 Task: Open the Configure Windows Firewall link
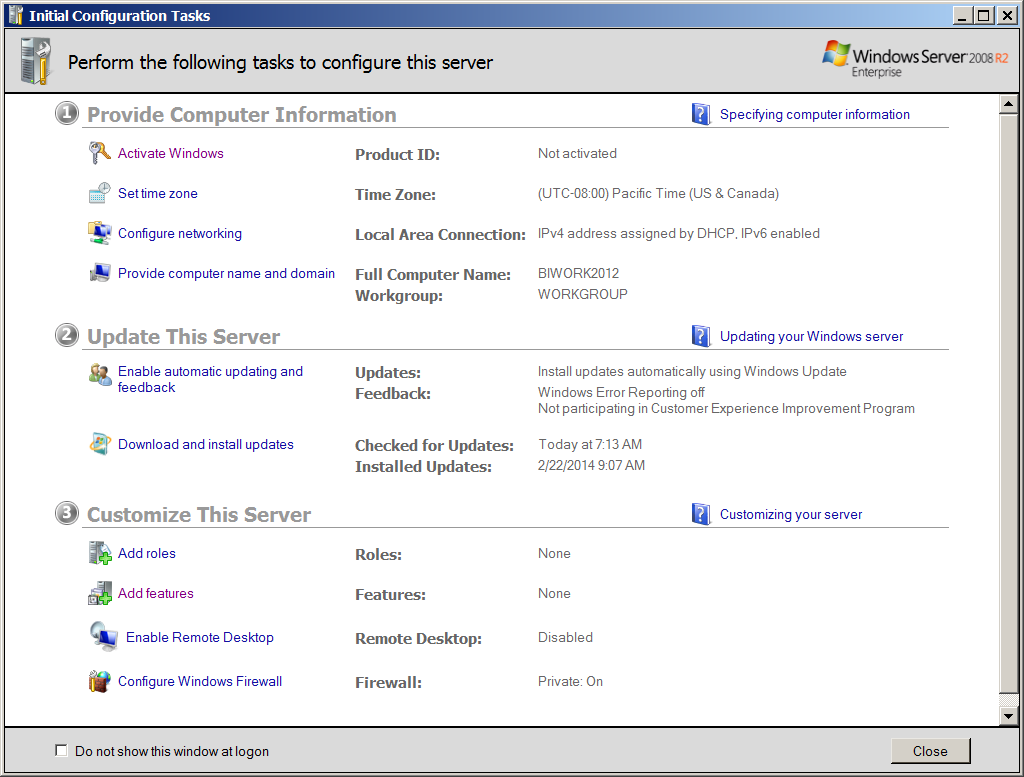tap(200, 681)
